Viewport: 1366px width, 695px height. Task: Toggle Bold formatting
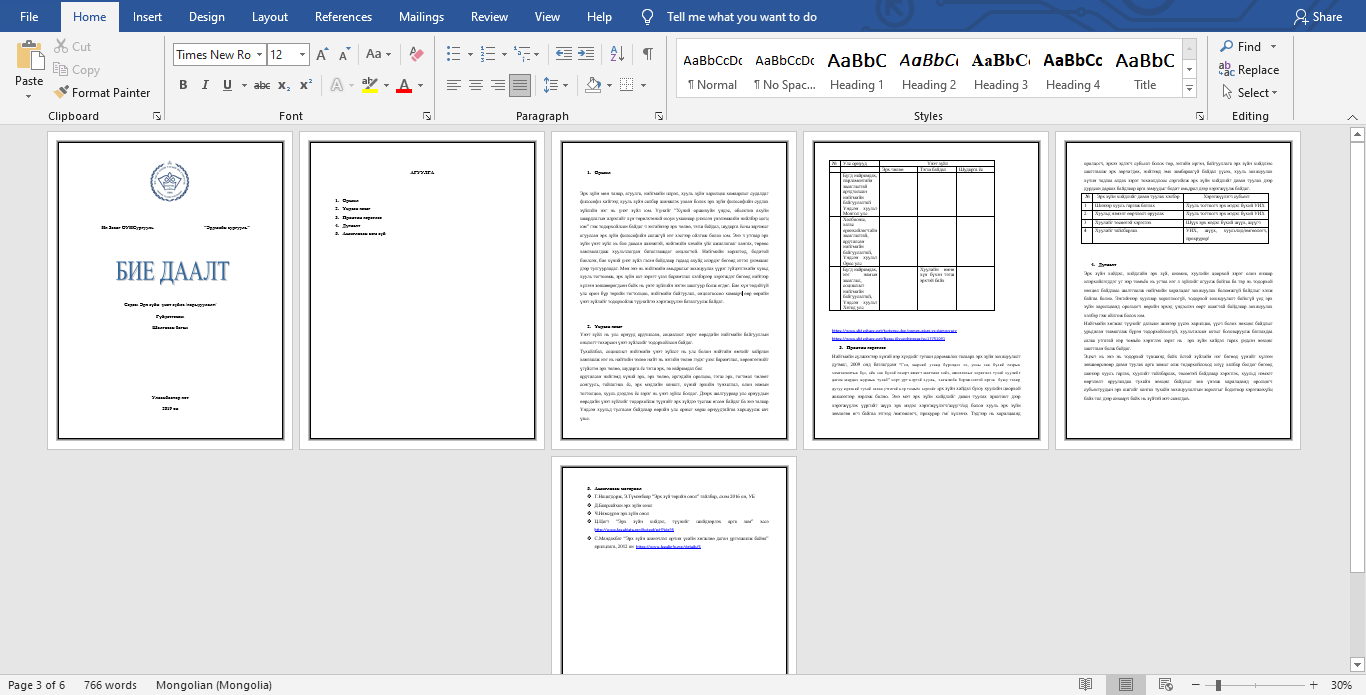click(183, 85)
